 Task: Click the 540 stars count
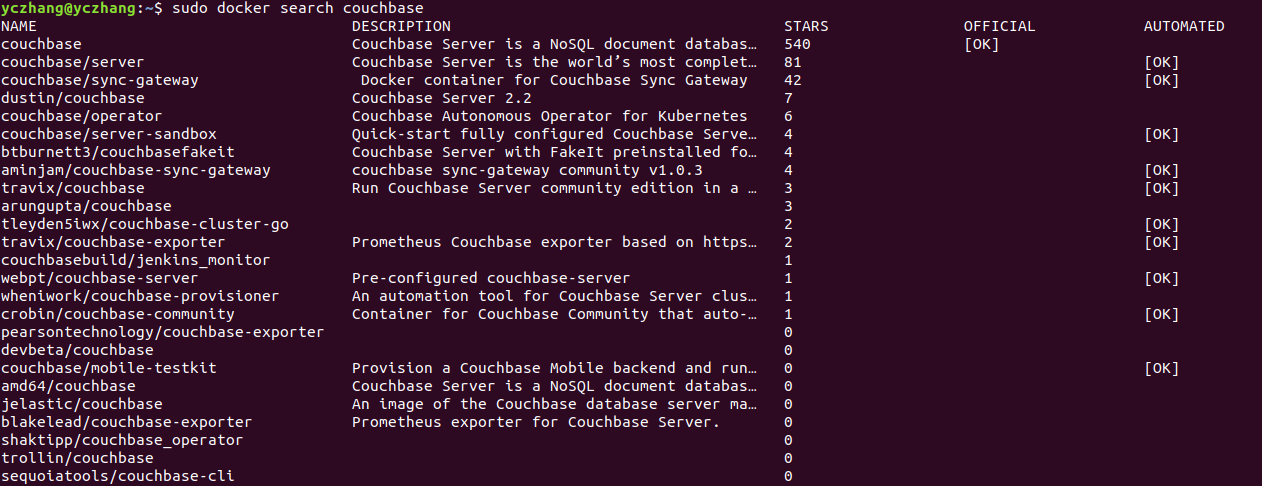pos(798,44)
